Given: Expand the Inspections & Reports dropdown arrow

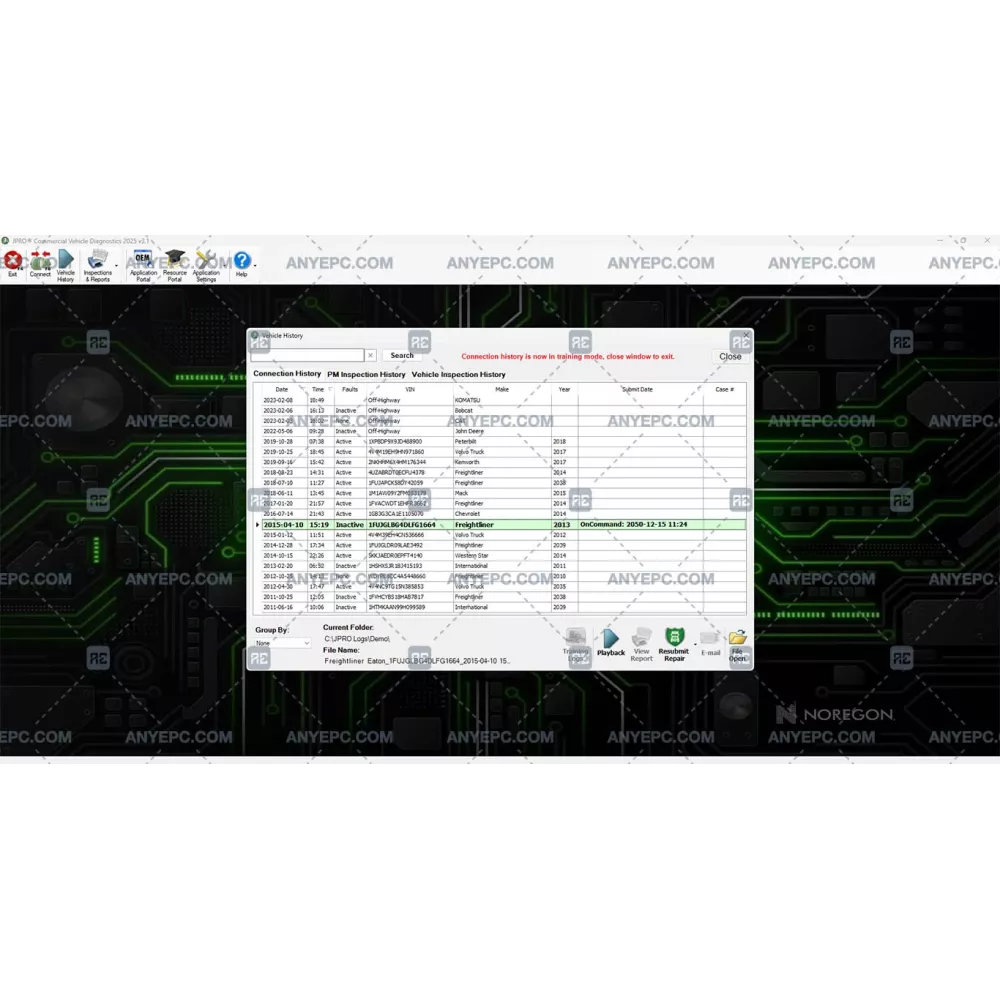Looking at the screenshot, I should click(117, 266).
